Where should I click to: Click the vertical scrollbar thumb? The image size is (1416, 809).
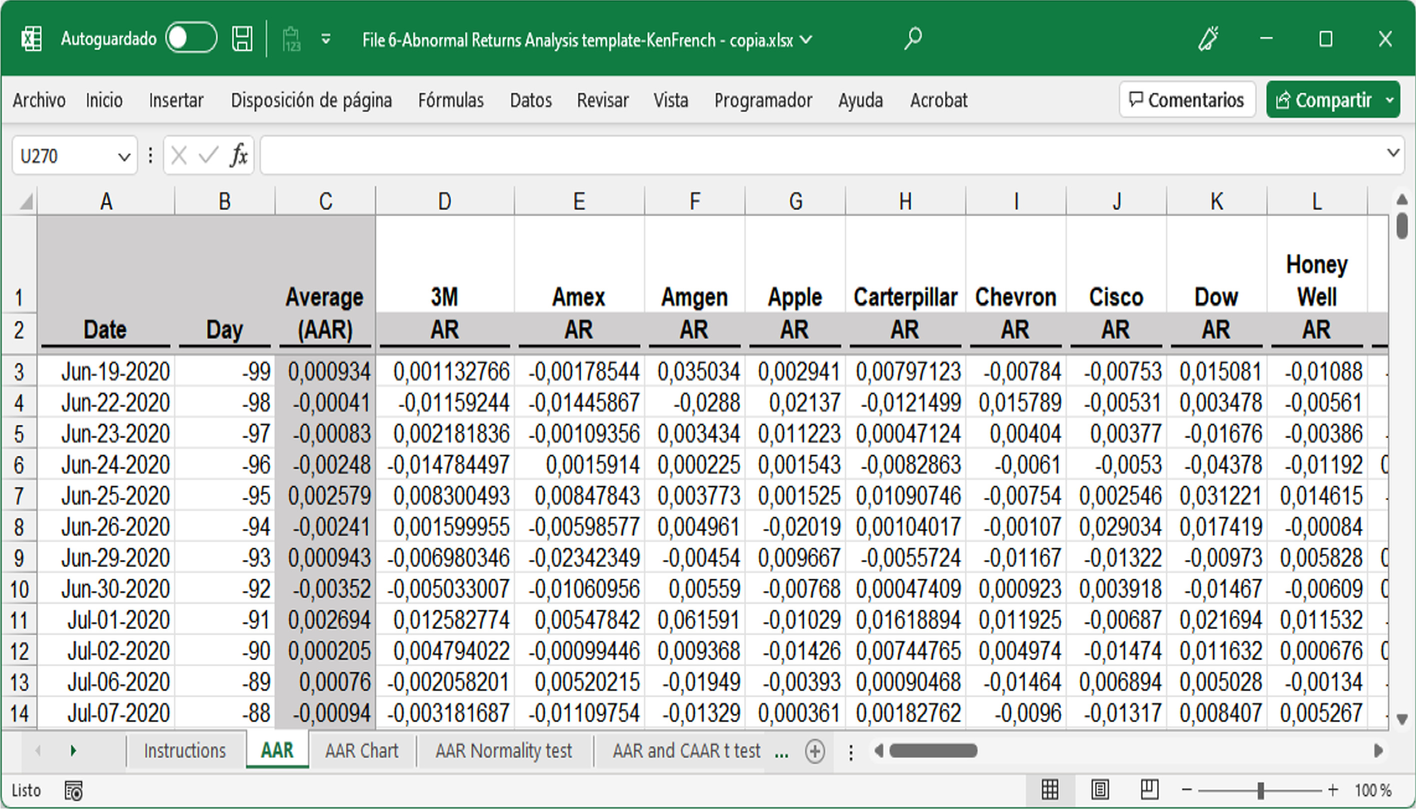coord(1401,225)
